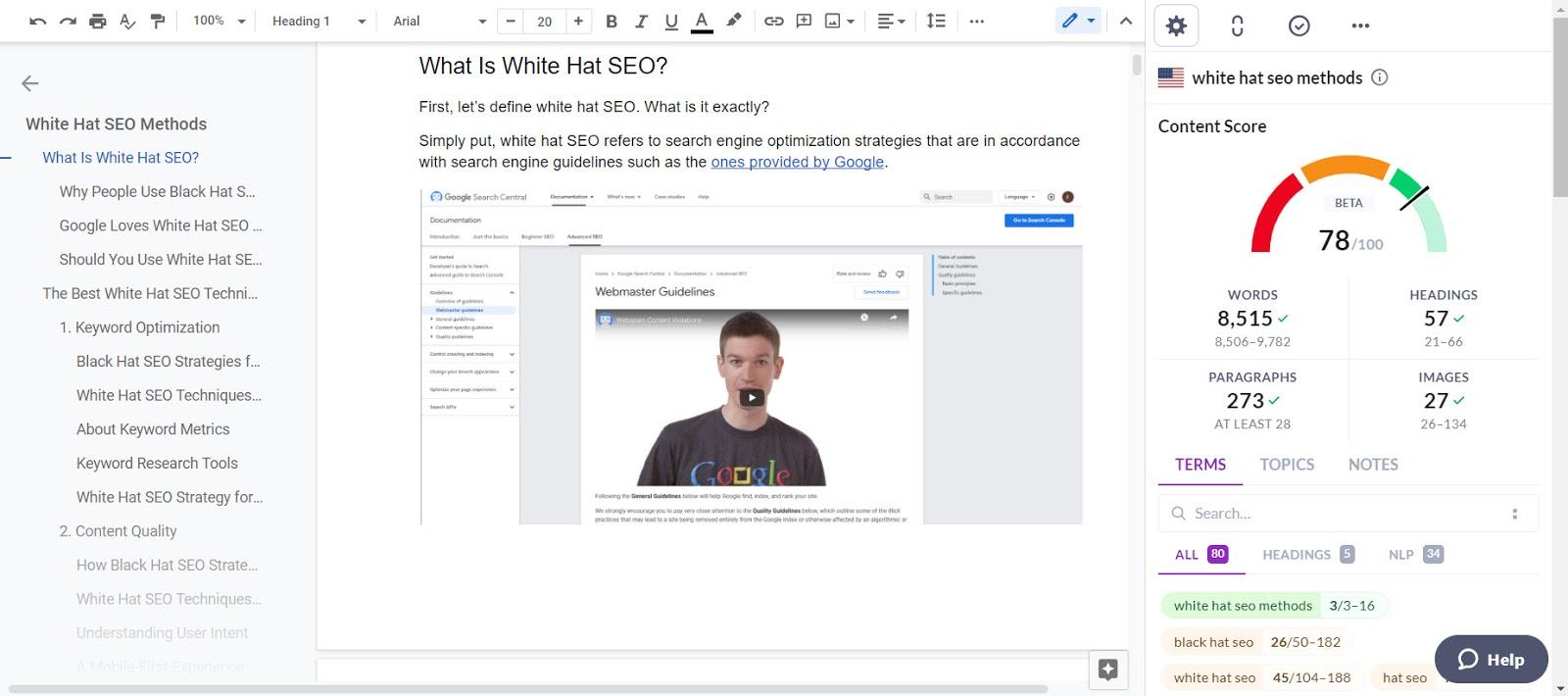The width and height of the screenshot is (1568, 696).
Task: Open search options kebab menu
Action: click(1515, 514)
